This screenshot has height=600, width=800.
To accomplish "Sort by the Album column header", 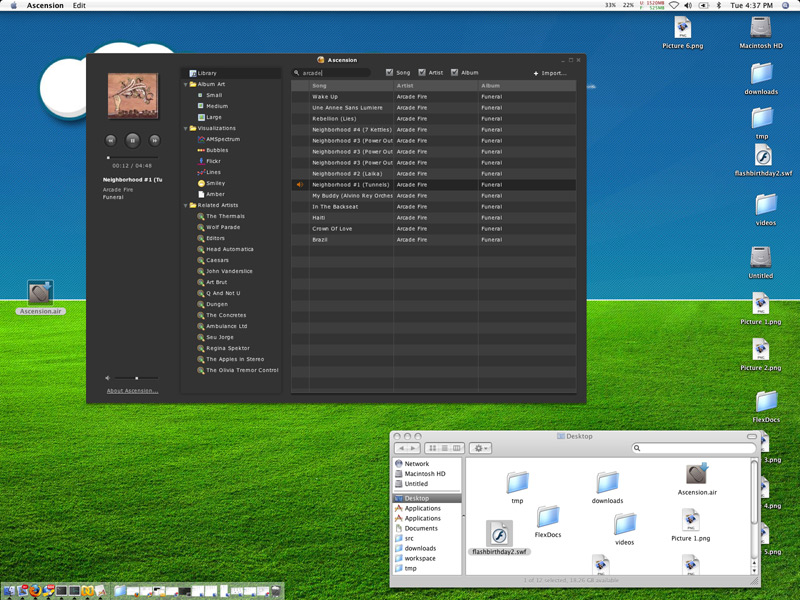I will pos(527,86).
